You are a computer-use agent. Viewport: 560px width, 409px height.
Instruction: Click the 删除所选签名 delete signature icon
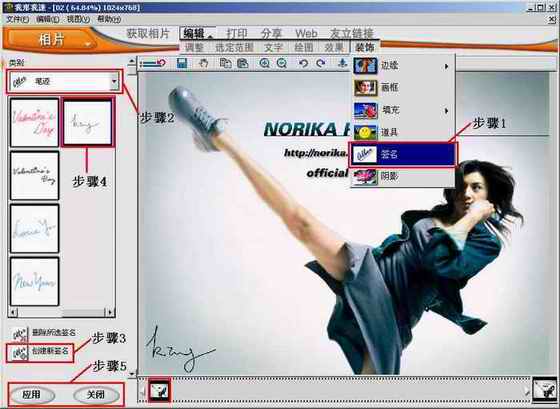[x=19, y=334]
